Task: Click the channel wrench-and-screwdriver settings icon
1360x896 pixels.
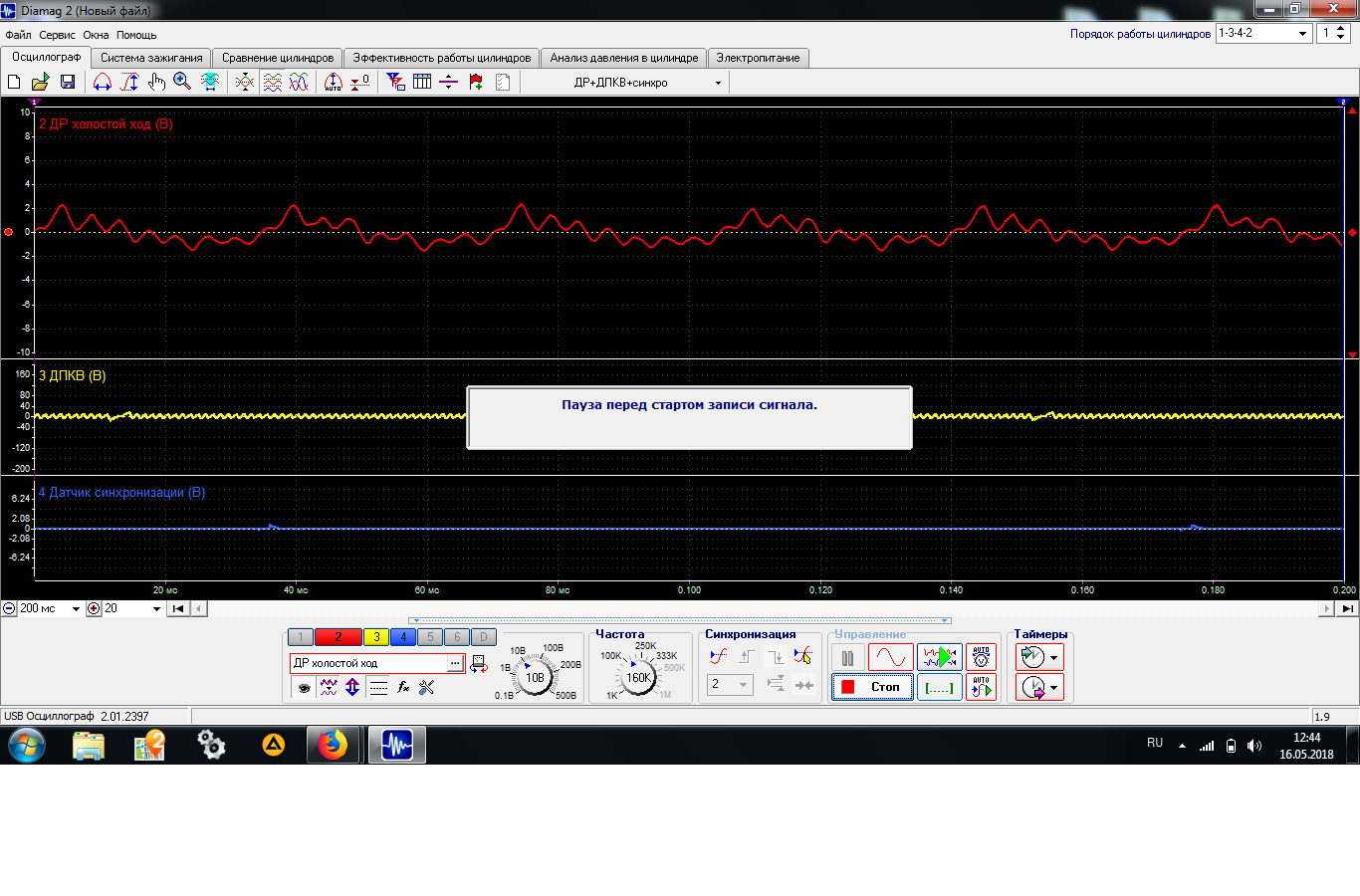Action: (x=427, y=687)
